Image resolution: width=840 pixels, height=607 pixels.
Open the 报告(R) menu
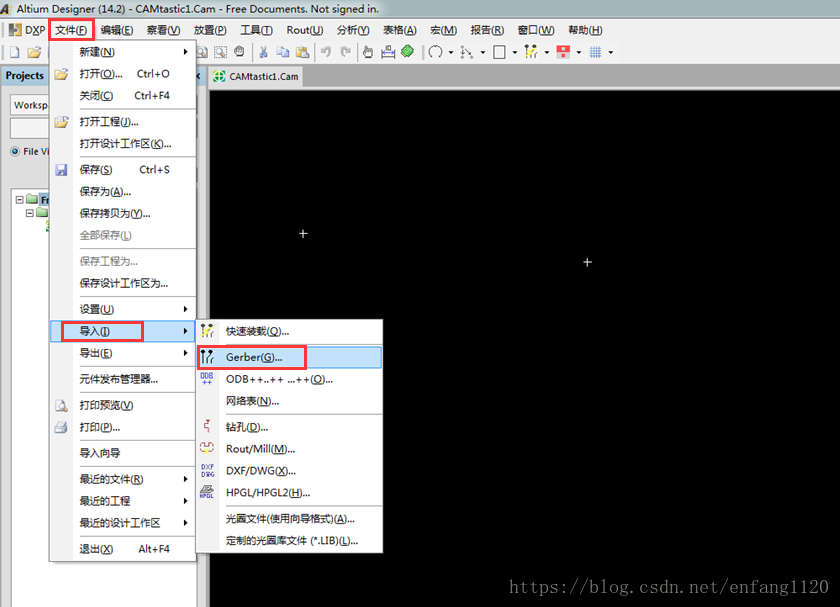click(x=487, y=30)
